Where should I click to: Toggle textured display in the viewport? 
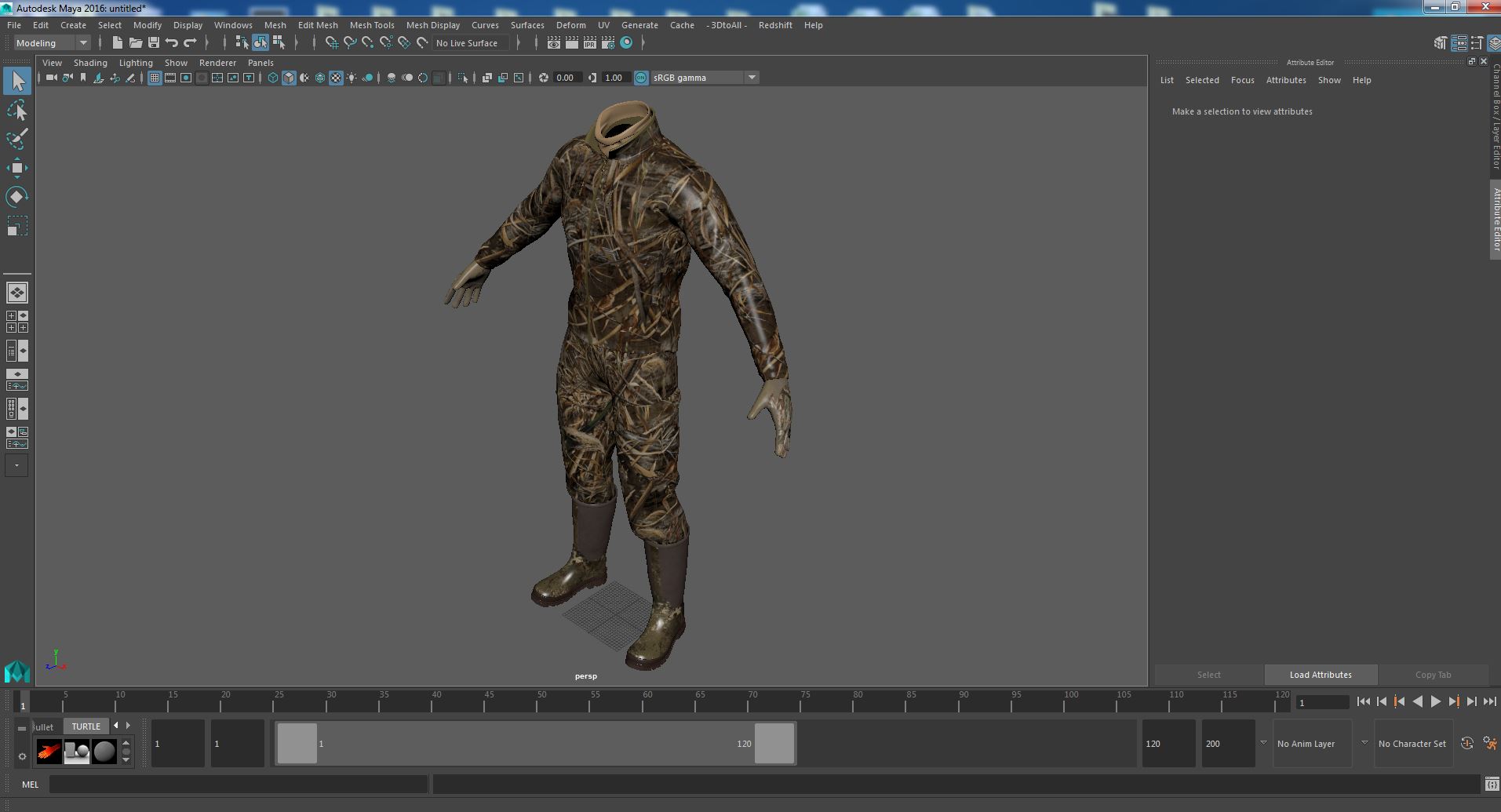336,78
